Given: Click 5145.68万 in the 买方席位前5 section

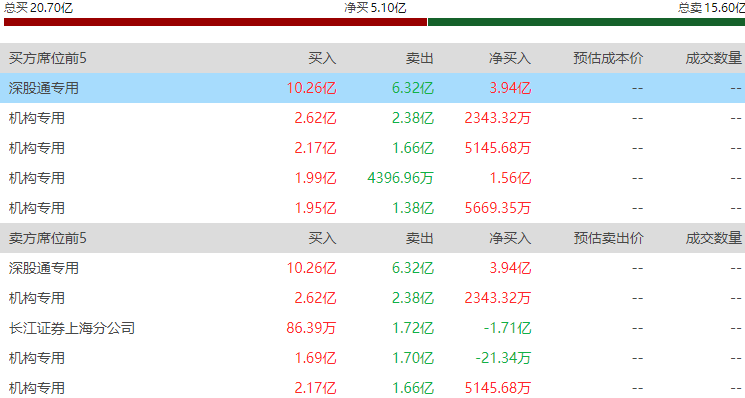Looking at the screenshot, I should tap(497, 148).
